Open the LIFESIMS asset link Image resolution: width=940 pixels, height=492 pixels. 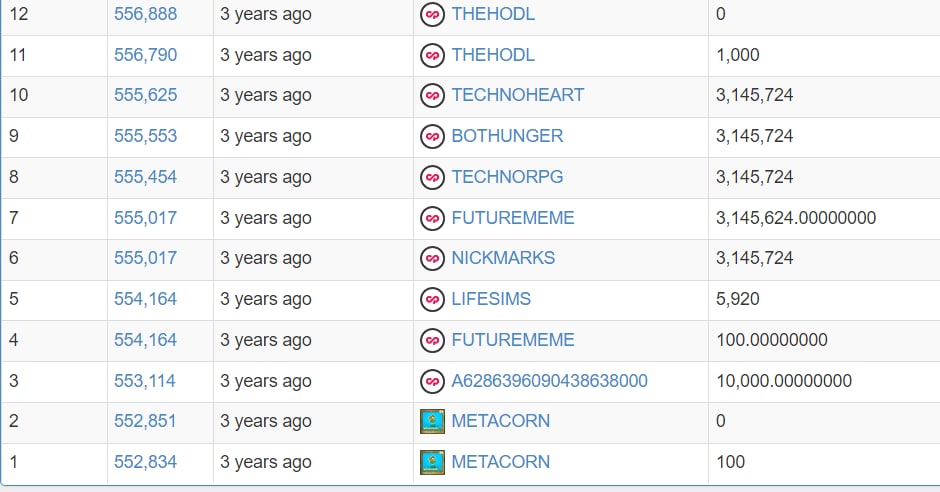coord(491,298)
